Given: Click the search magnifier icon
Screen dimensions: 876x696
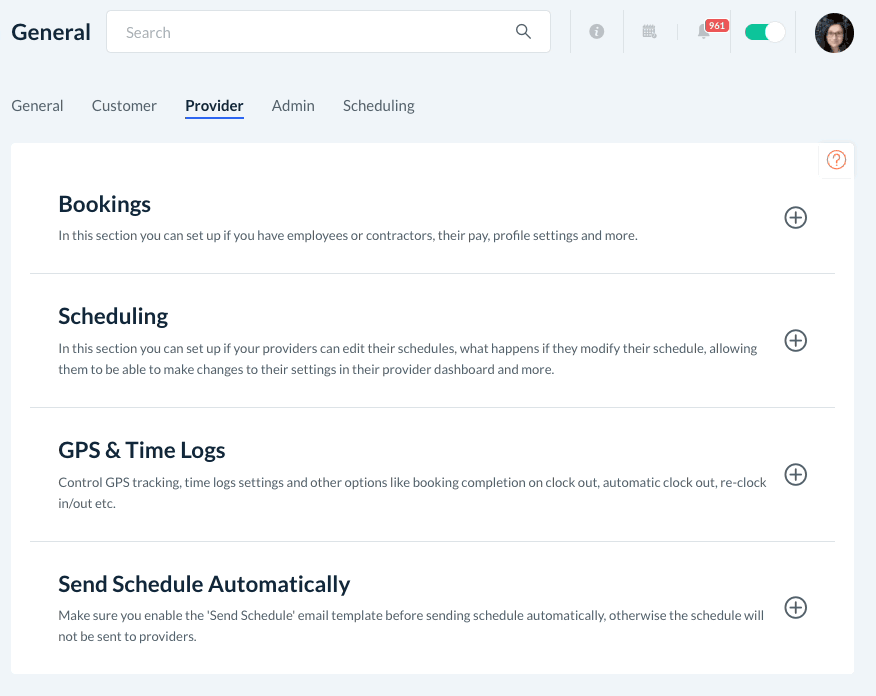Looking at the screenshot, I should click(x=523, y=32).
